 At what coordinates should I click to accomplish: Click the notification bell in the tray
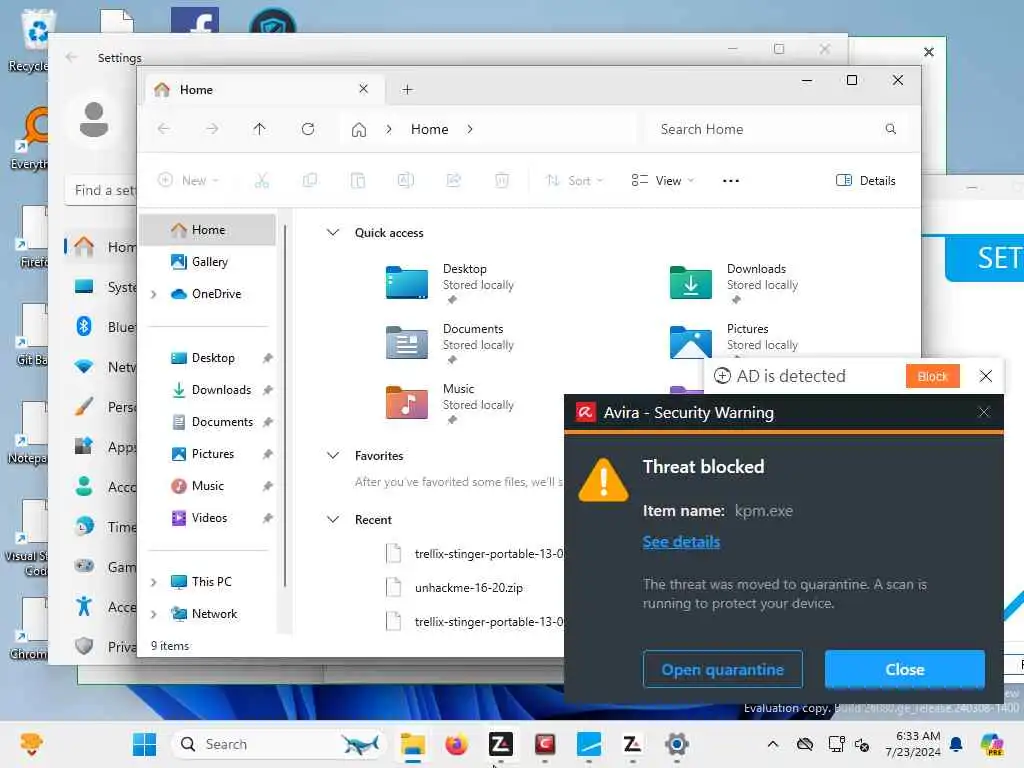pyautogui.click(x=956, y=744)
